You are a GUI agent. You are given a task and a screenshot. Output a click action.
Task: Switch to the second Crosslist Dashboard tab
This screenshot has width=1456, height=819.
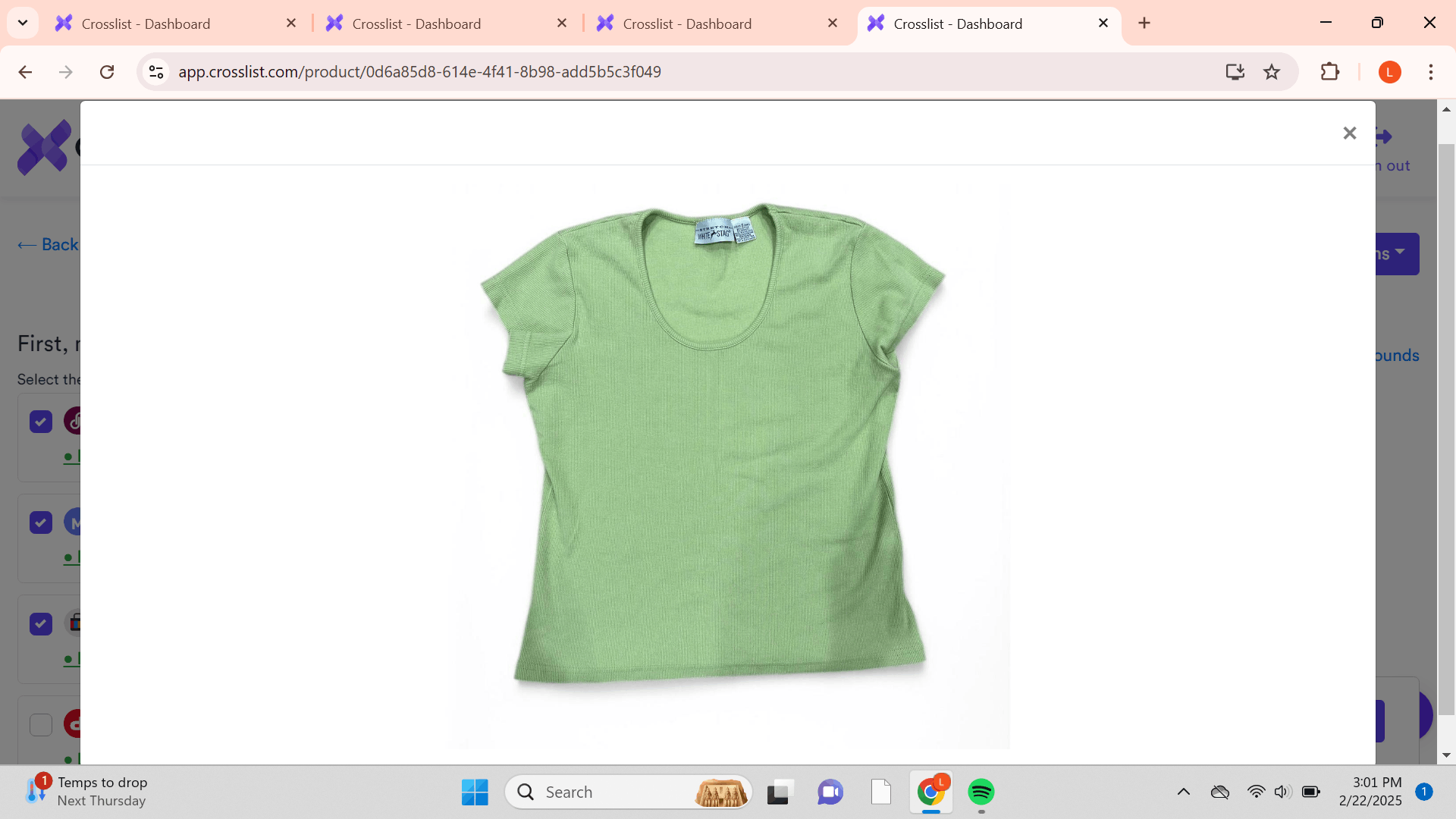[445, 24]
